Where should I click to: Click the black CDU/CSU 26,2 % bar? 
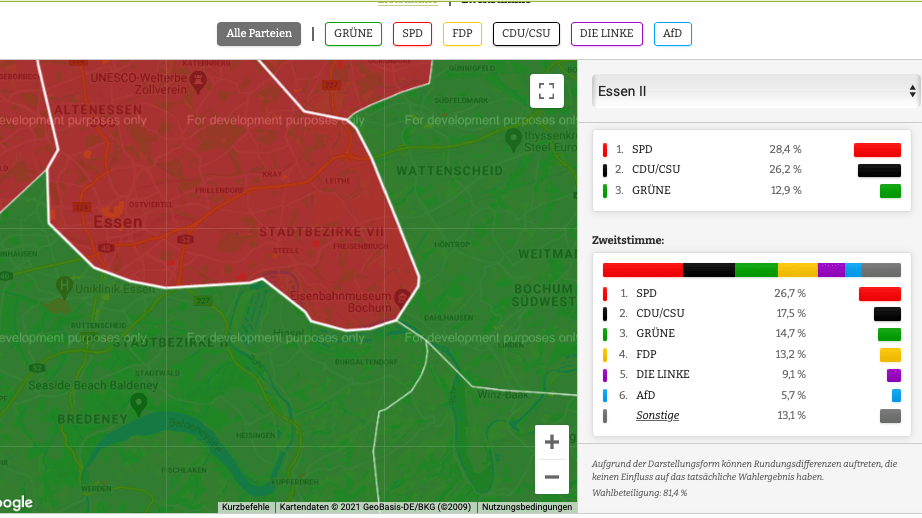click(879, 171)
